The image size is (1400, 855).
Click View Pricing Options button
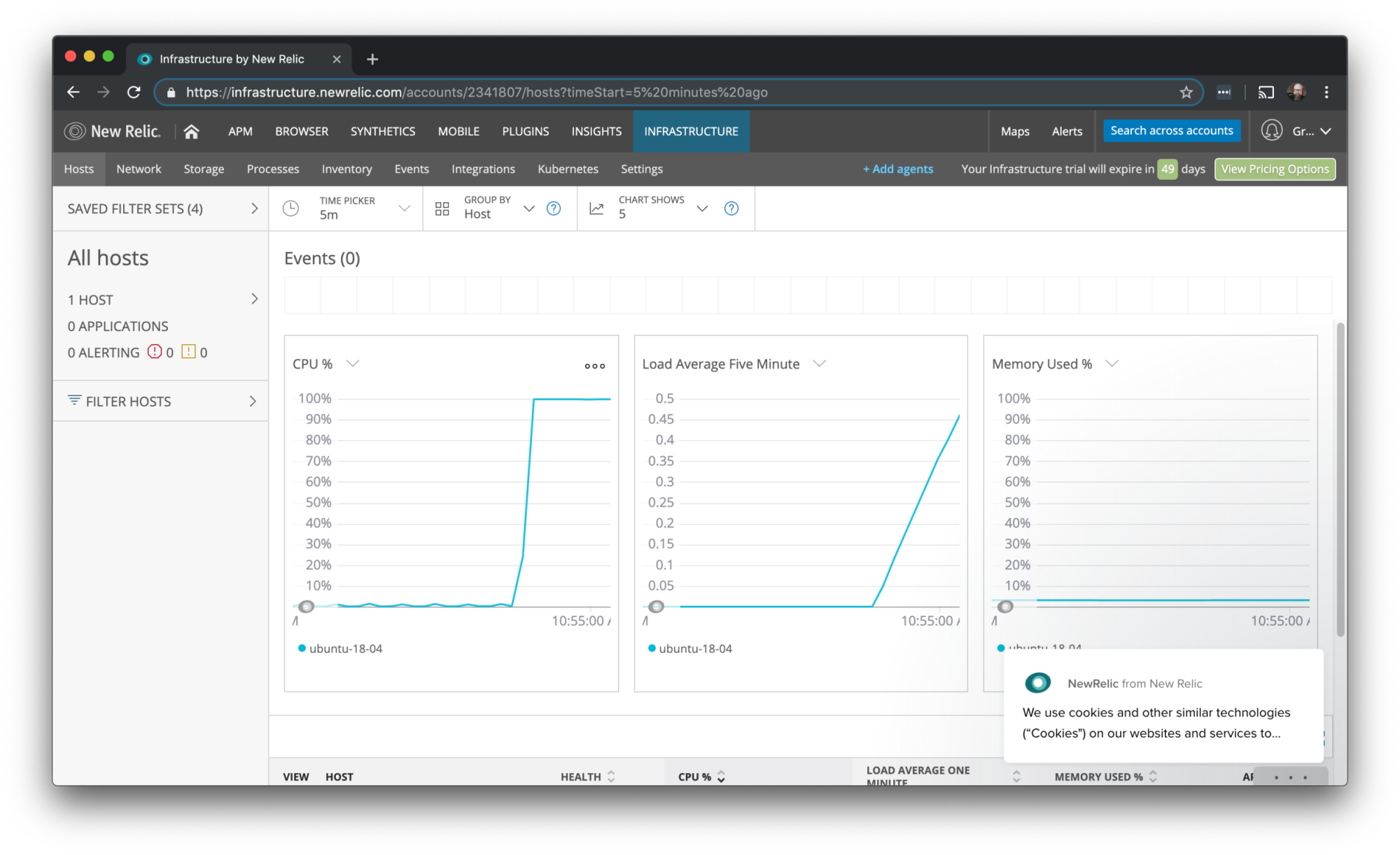tap(1275, 169)
